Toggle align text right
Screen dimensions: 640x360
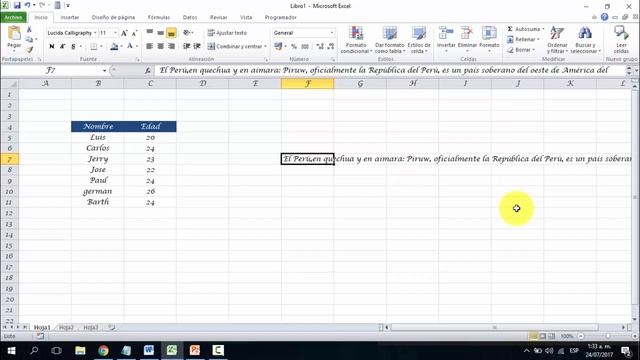point(171,47)
